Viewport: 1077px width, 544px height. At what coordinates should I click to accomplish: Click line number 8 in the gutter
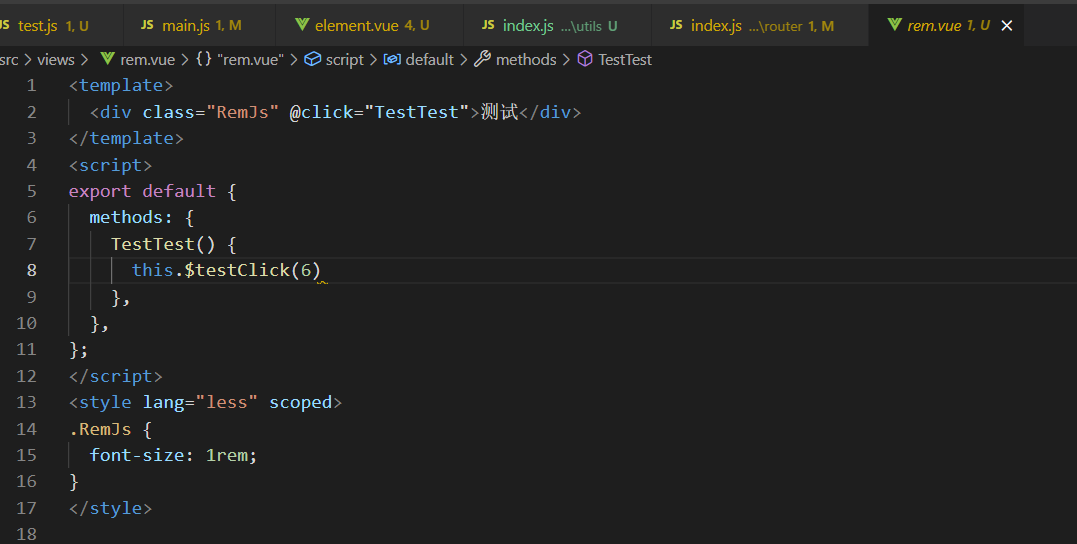32,270
